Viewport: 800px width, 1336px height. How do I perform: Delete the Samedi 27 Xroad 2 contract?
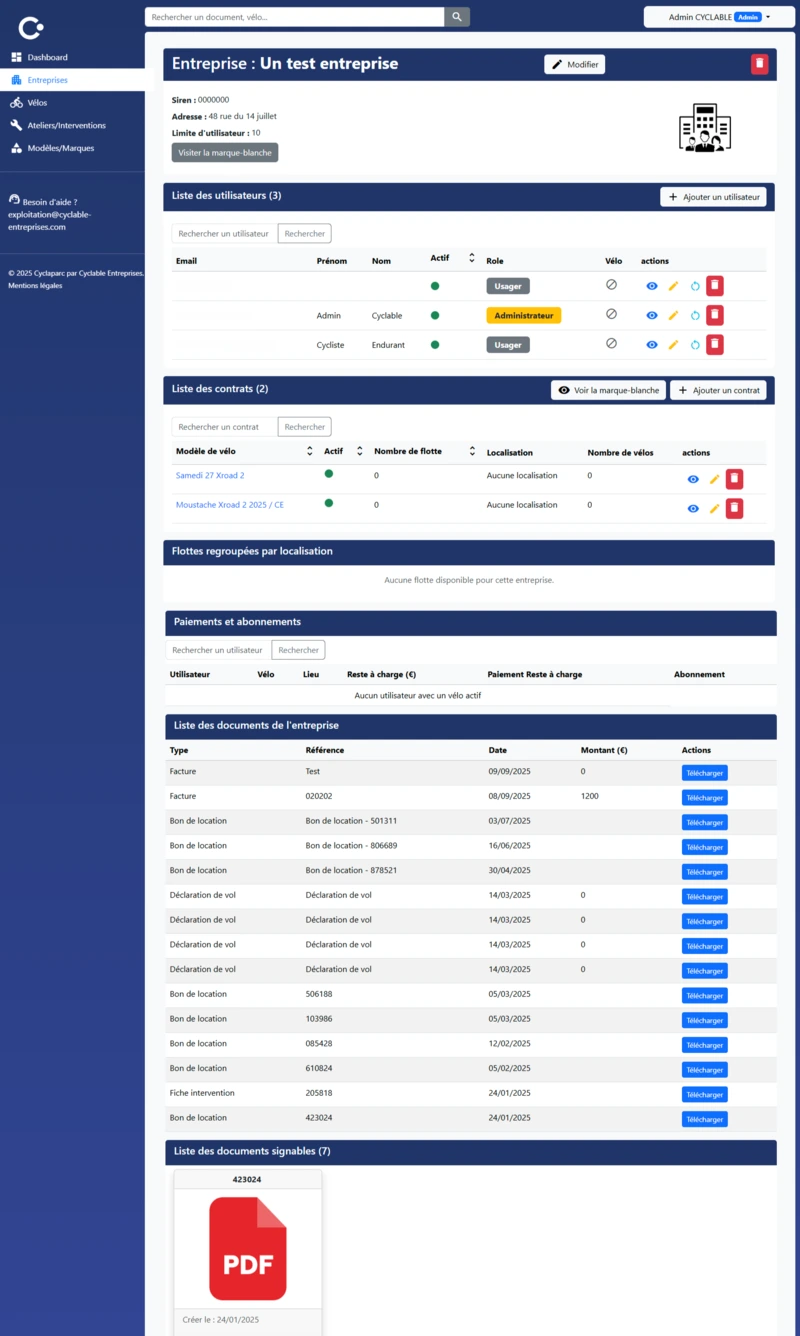pos(734,479)
